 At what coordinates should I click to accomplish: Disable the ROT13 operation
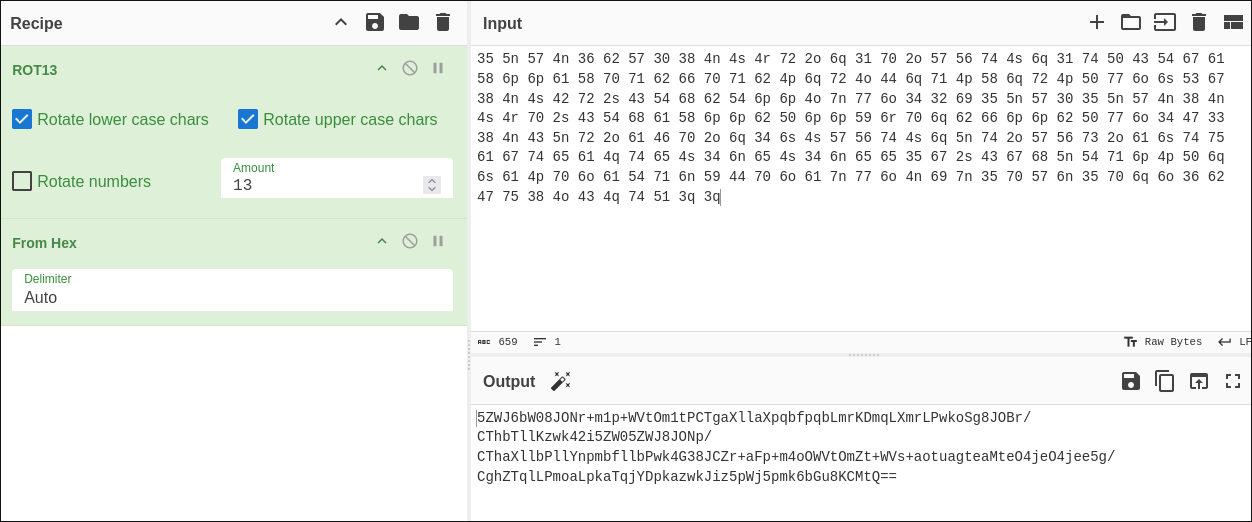click(410, 68)
